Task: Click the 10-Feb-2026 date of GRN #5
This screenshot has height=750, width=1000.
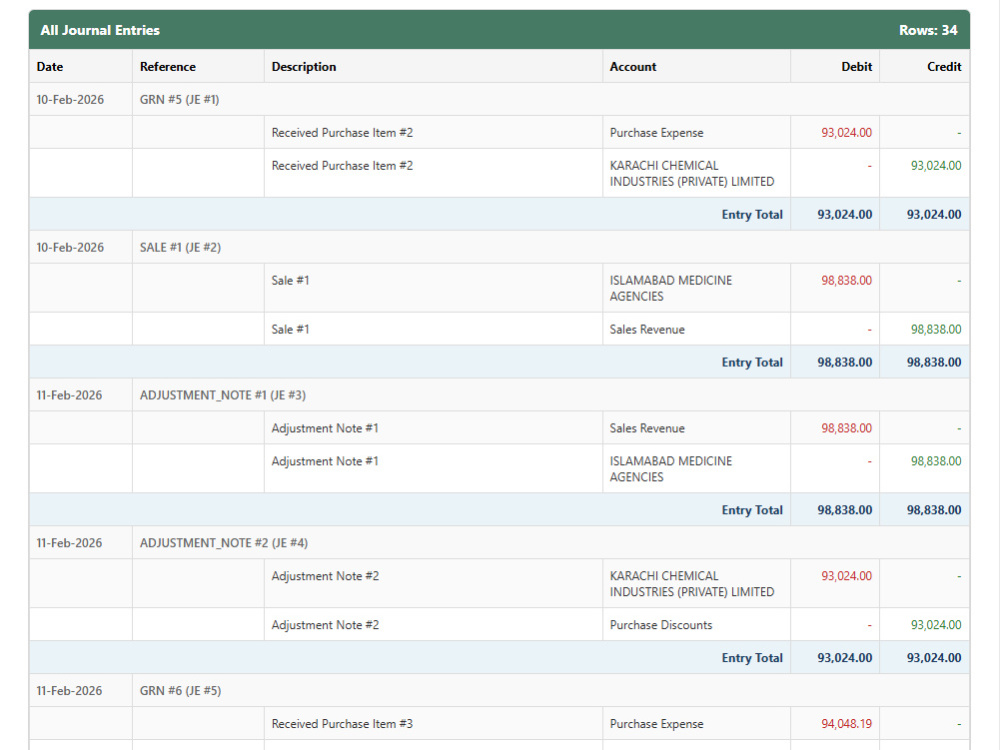Action: tap(70, 99)
